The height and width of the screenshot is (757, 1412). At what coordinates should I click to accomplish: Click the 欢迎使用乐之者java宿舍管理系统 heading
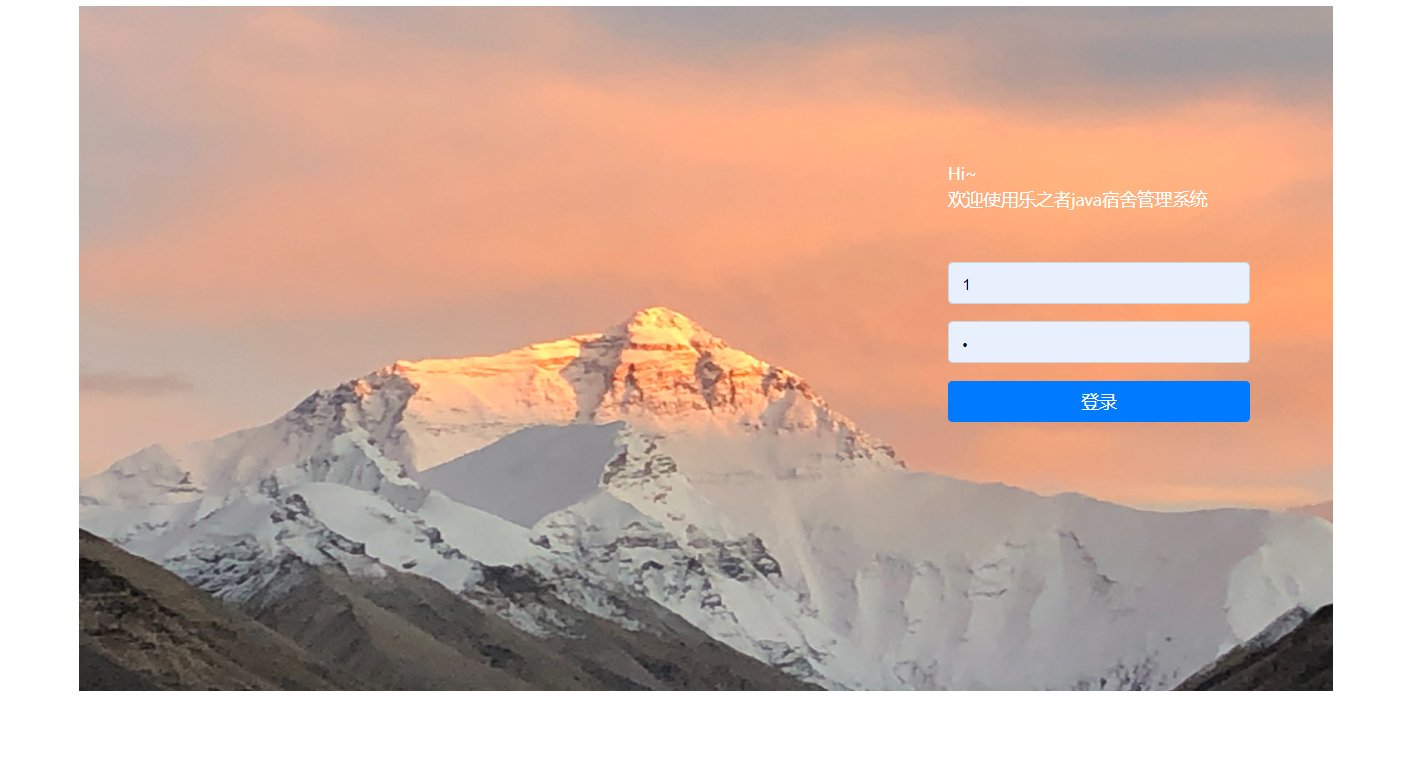[1077, 200]
